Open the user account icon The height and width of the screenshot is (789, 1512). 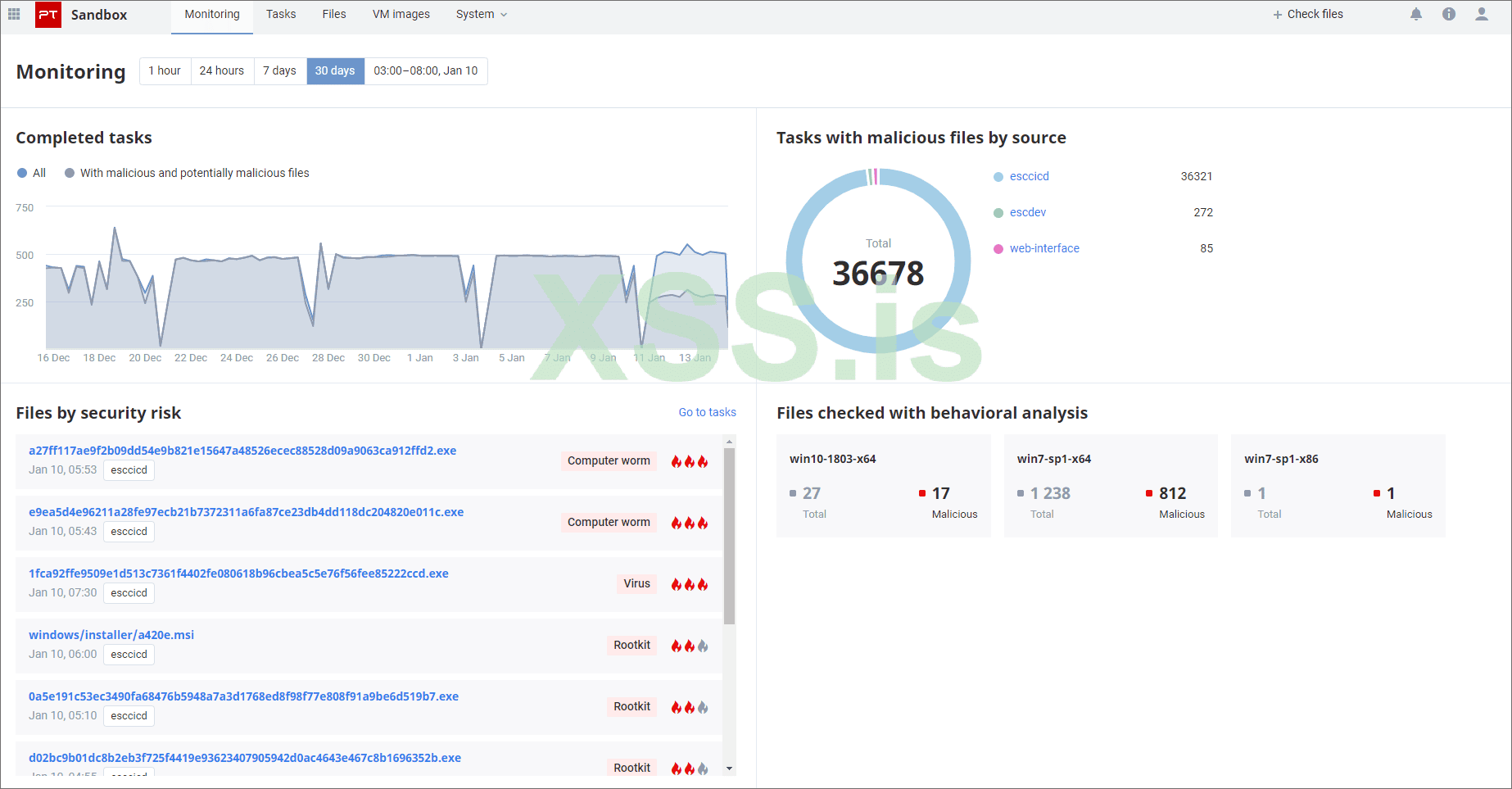coord(1482,14)
